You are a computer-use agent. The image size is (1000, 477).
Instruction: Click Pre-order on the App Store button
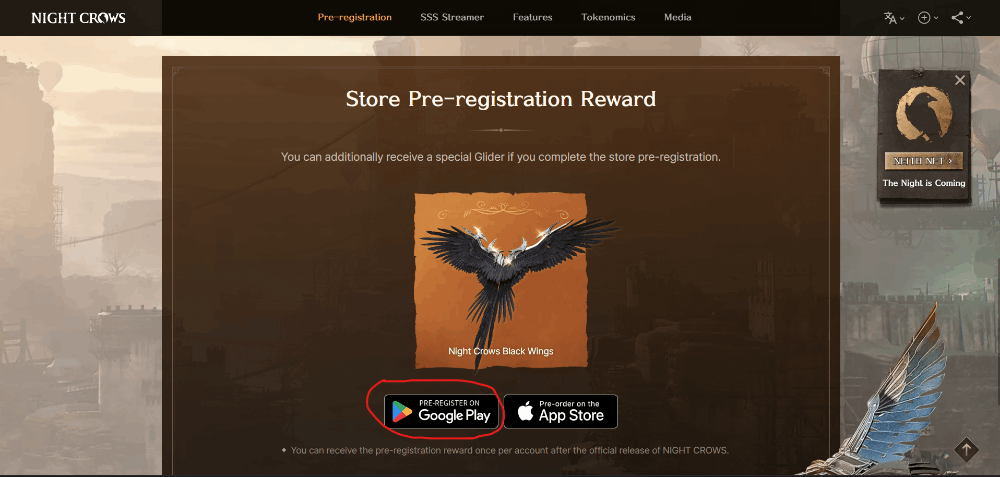coord(561,411)
